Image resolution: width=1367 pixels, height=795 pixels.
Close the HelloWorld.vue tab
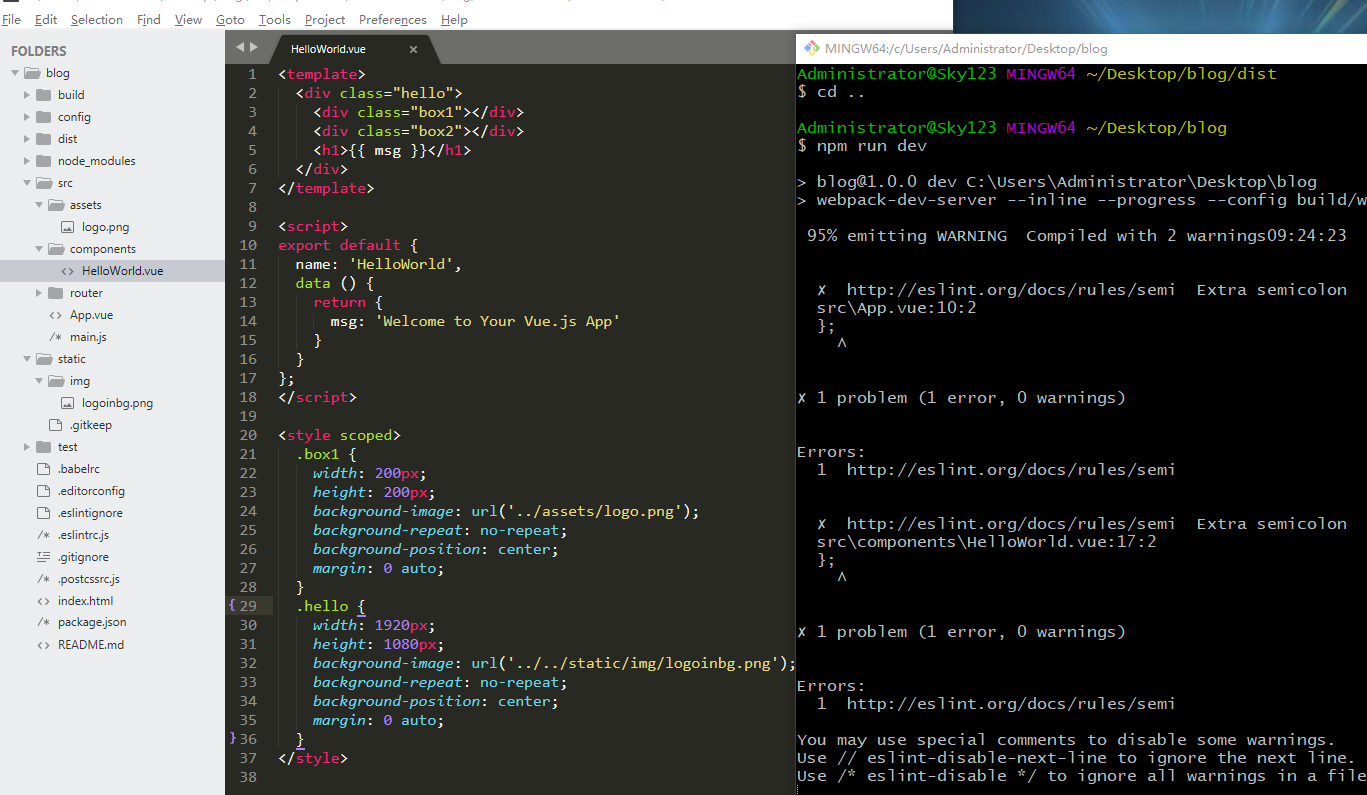pyautogui.click(x=414, y=48)
